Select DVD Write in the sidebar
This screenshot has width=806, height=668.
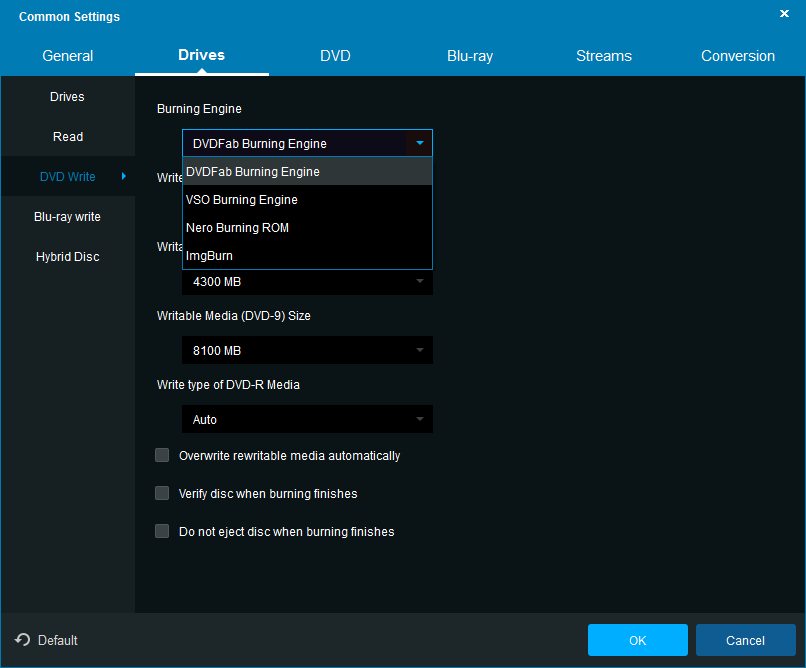[67, 177]
